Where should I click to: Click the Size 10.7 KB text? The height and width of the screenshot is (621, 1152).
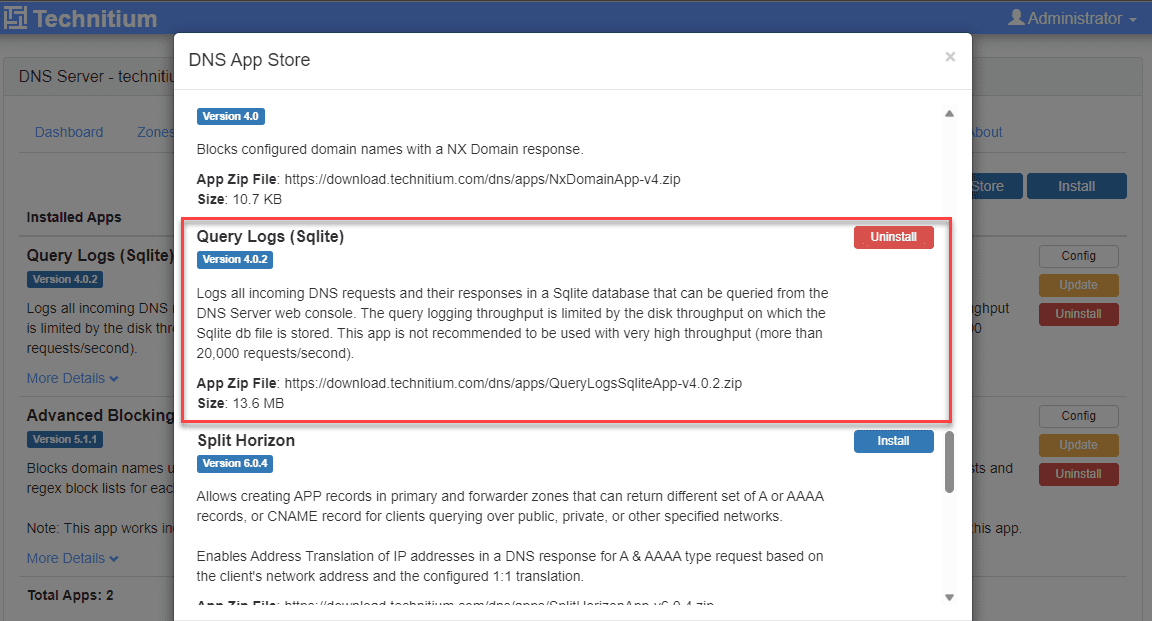(240, 199)
